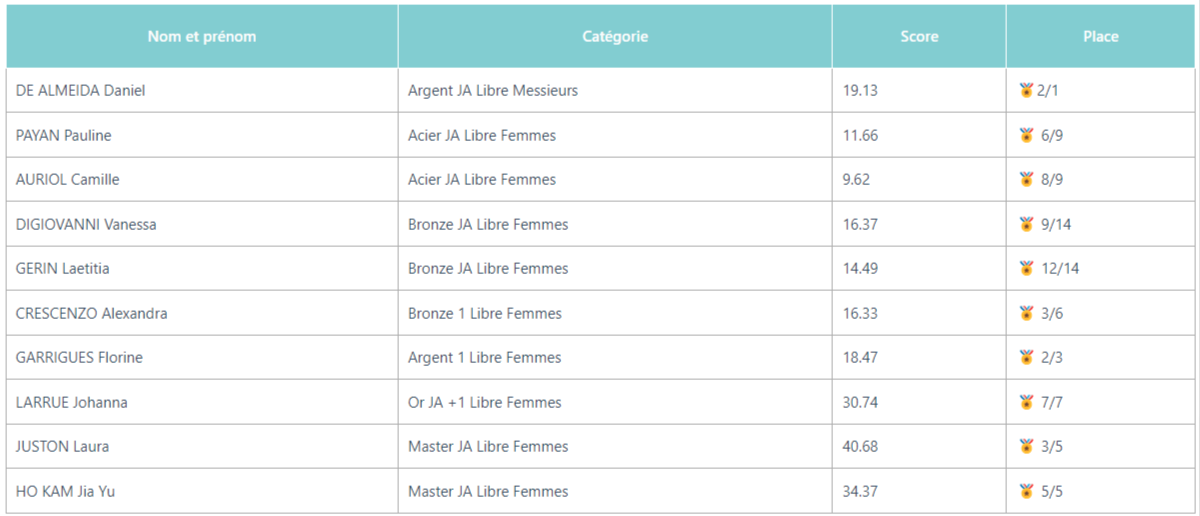Click the score 9.62 for AURIOL Camille
This screenshot has height=516, width=1200.
click(856, 179)
